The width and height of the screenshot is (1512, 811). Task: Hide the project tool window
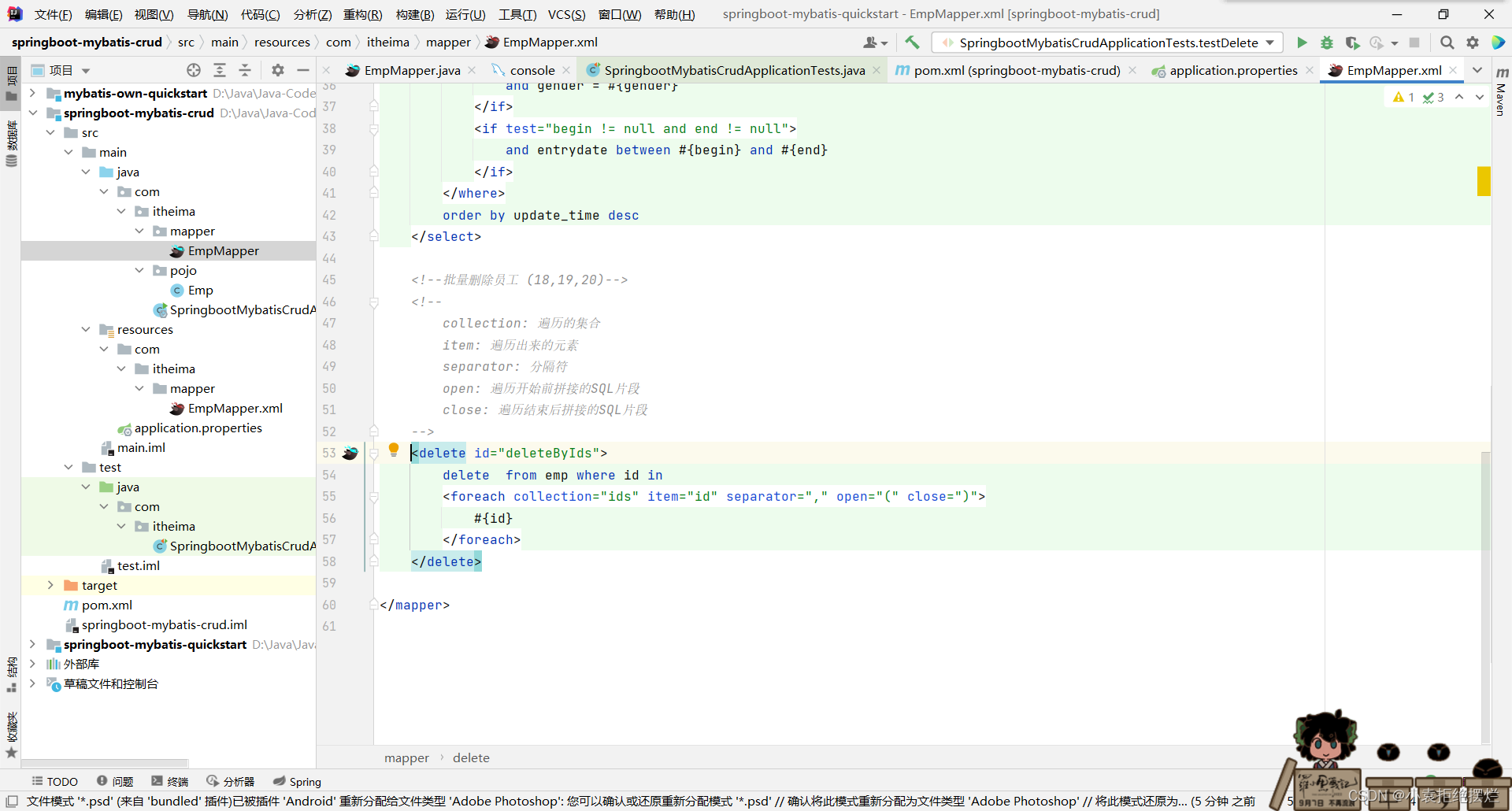click(x=303, y=70)
